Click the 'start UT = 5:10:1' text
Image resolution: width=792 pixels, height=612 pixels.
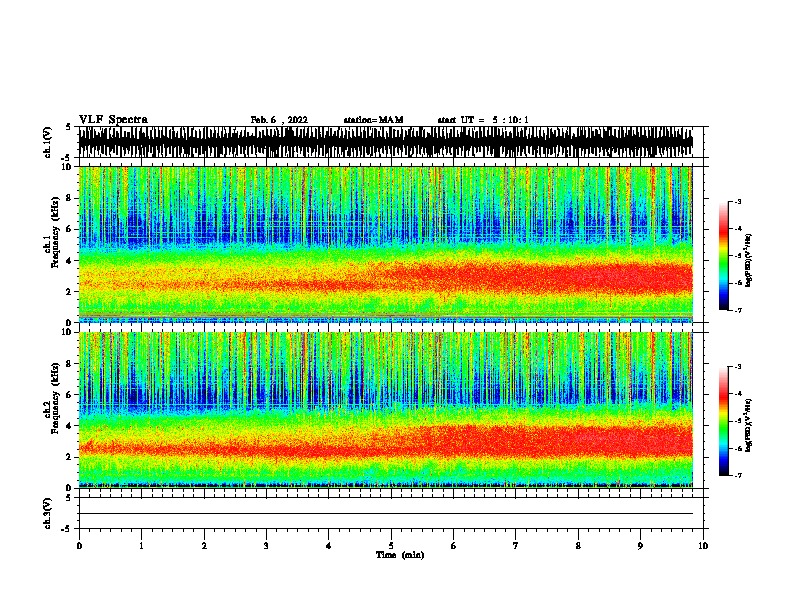pyautogui.click(x=483, y=120)
